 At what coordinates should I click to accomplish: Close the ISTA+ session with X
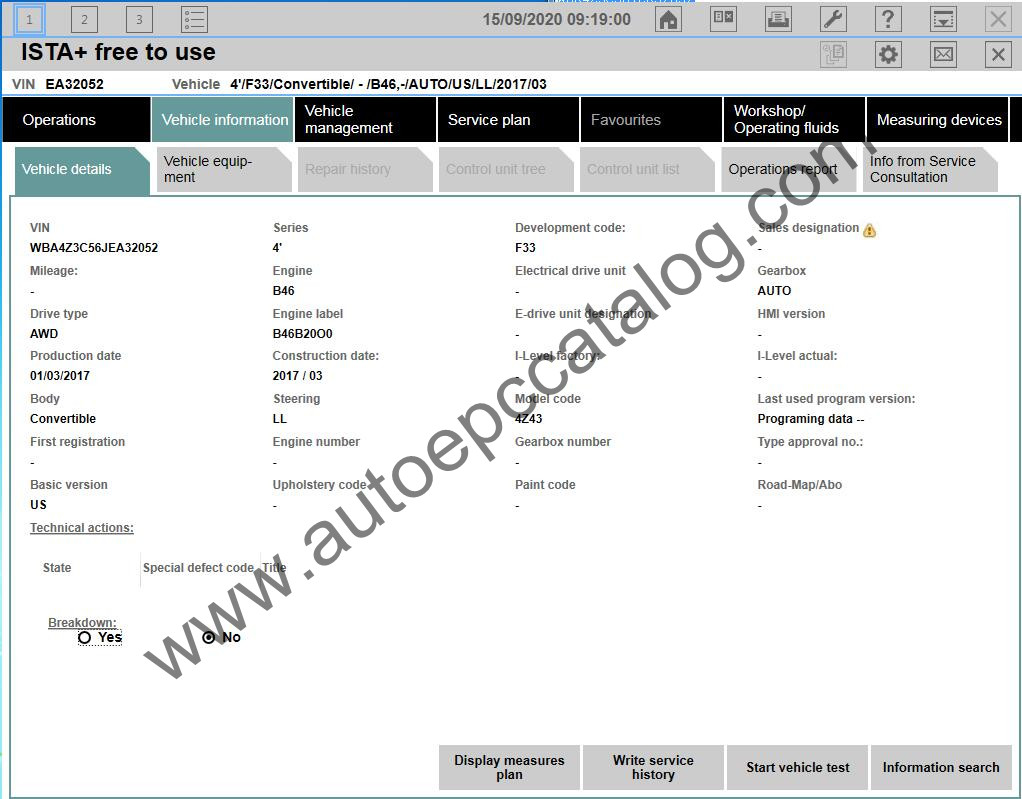point(998,54)
